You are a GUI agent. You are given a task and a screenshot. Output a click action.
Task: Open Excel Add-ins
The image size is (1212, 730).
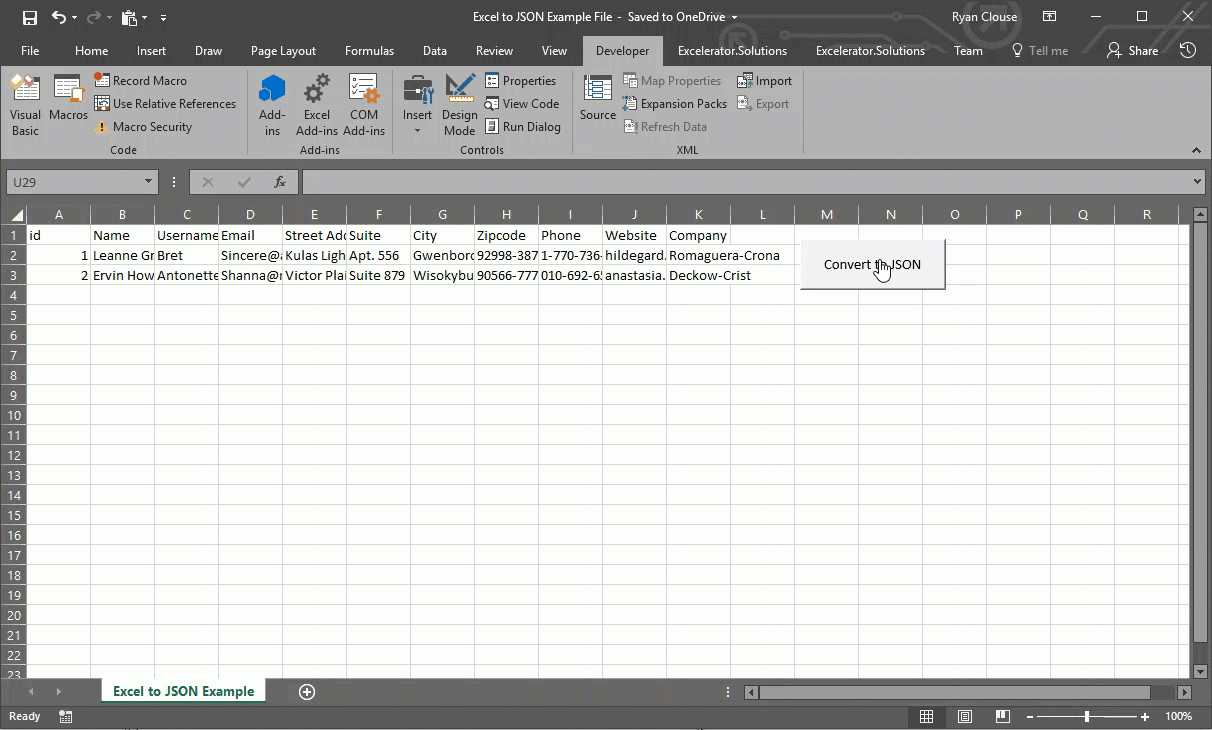point(317,104)
